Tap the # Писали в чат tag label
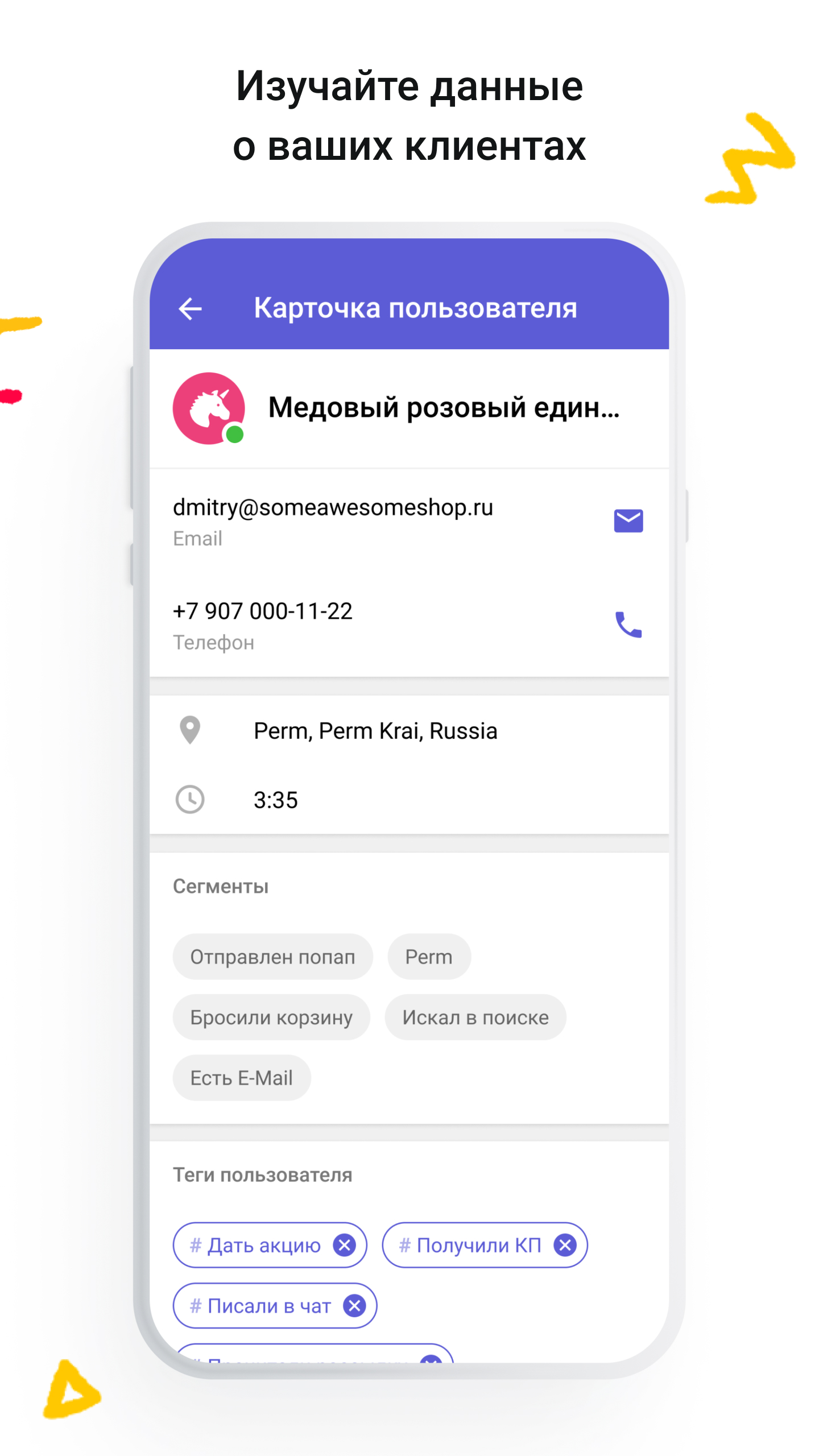Viewport: 819px width, 1456px height. pyautogui.click(x=260, y=1306)
